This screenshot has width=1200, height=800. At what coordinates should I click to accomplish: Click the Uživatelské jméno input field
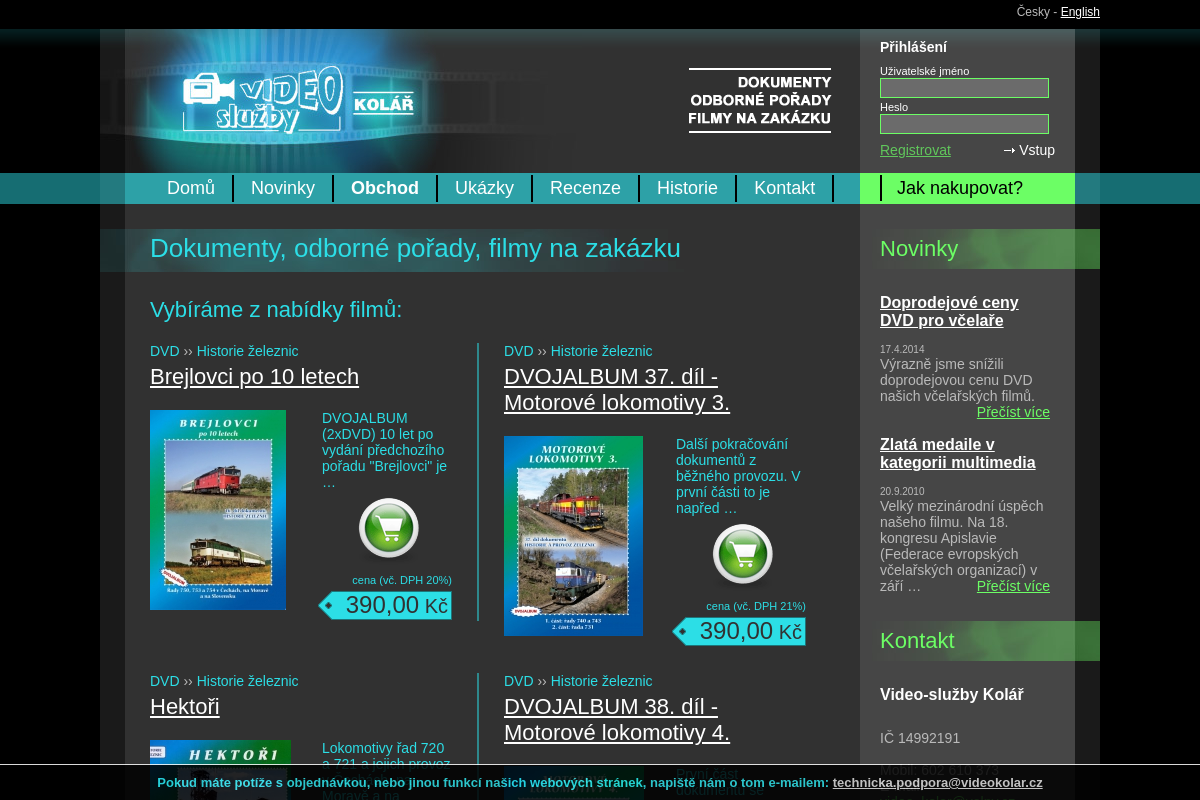pos(964,88)
